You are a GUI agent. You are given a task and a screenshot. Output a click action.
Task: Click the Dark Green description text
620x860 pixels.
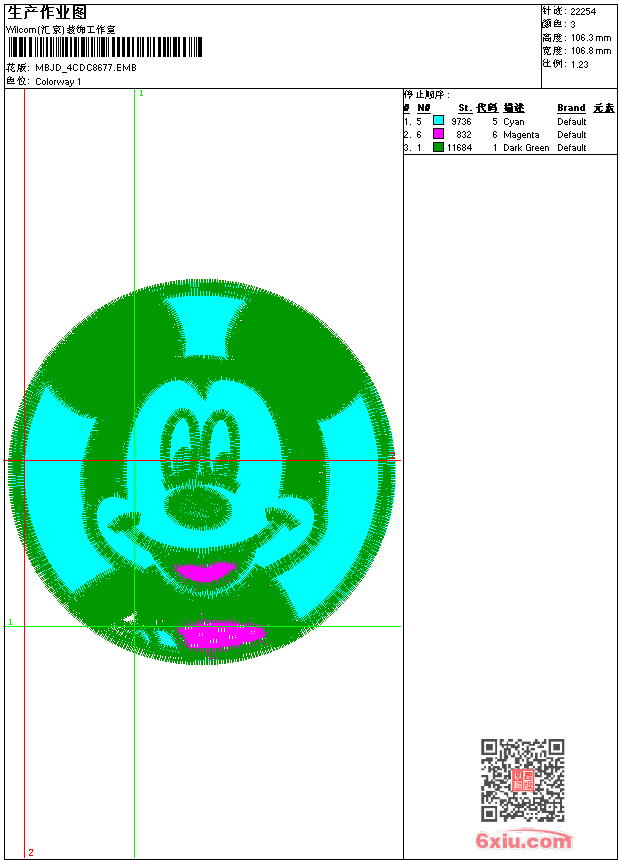(x=526, y=148)
